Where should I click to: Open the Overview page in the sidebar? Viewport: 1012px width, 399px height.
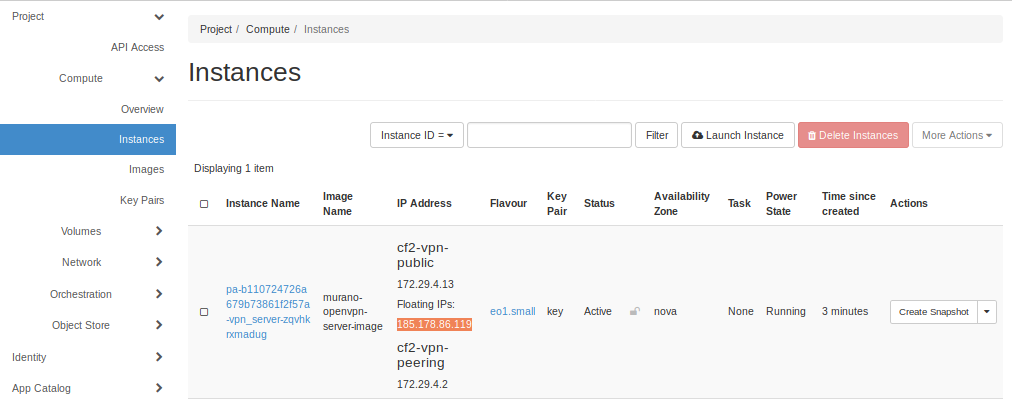[142, 109]
